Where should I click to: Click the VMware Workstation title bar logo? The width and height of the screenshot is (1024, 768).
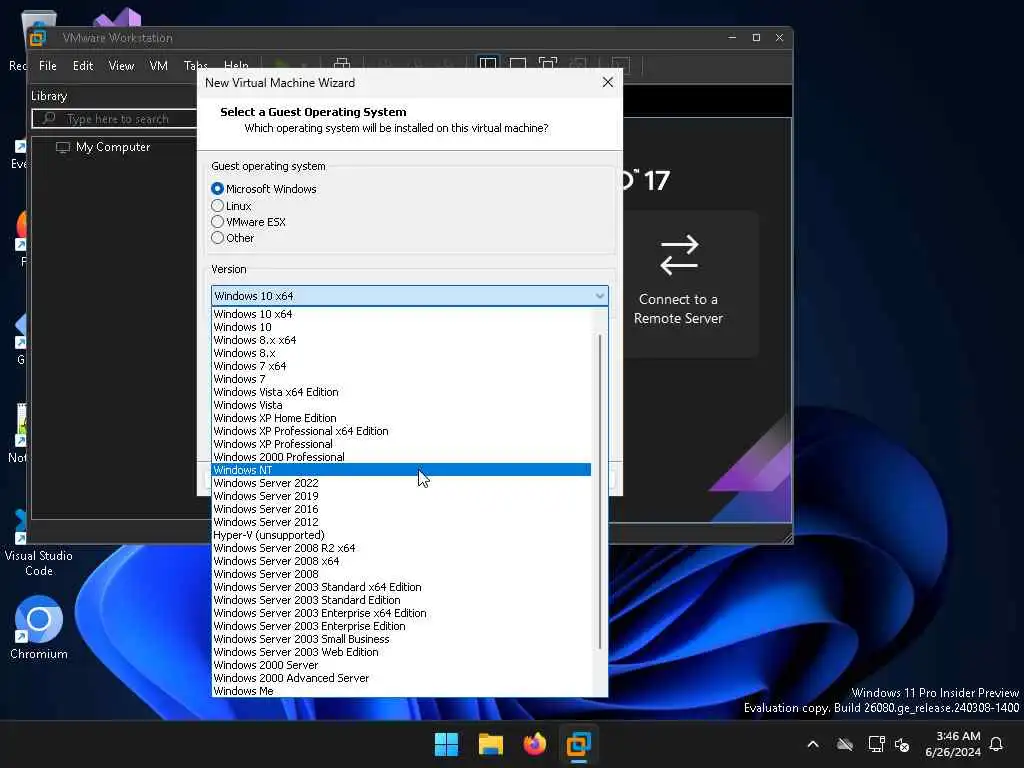tap(38, 38)
